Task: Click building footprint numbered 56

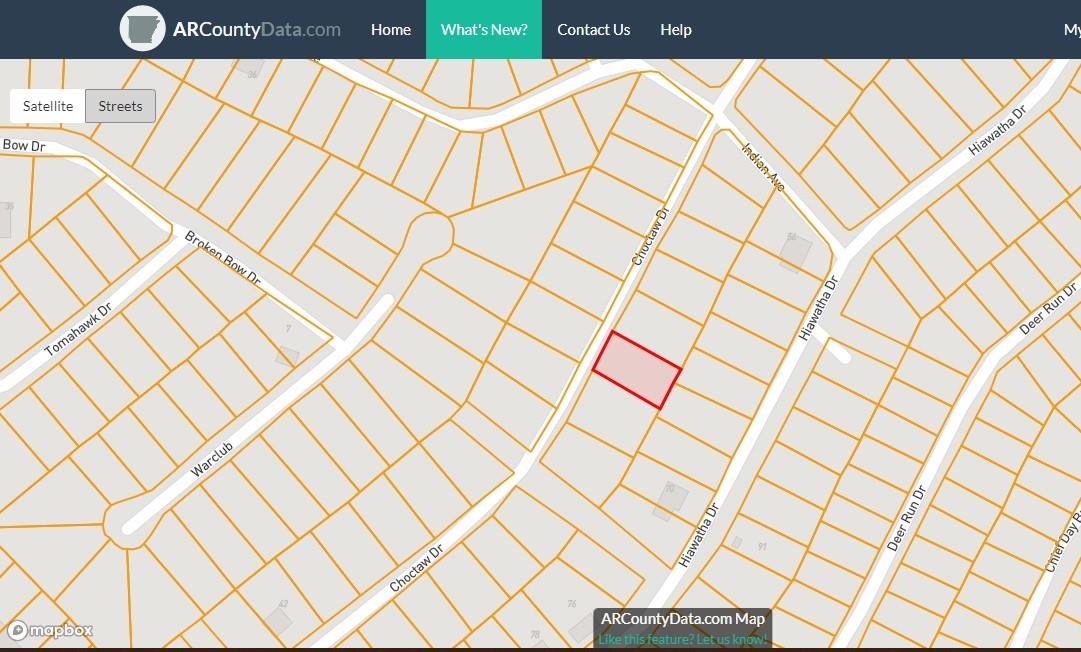Action: tap(796, 253)
